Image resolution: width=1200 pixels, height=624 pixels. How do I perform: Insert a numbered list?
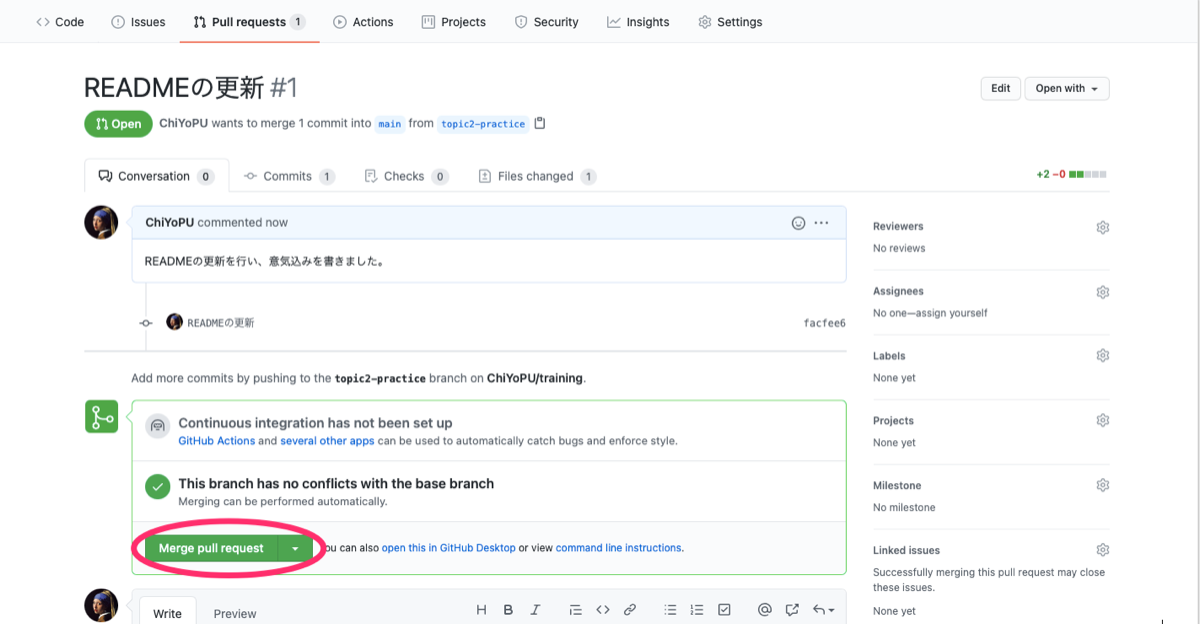click(698, 609)
